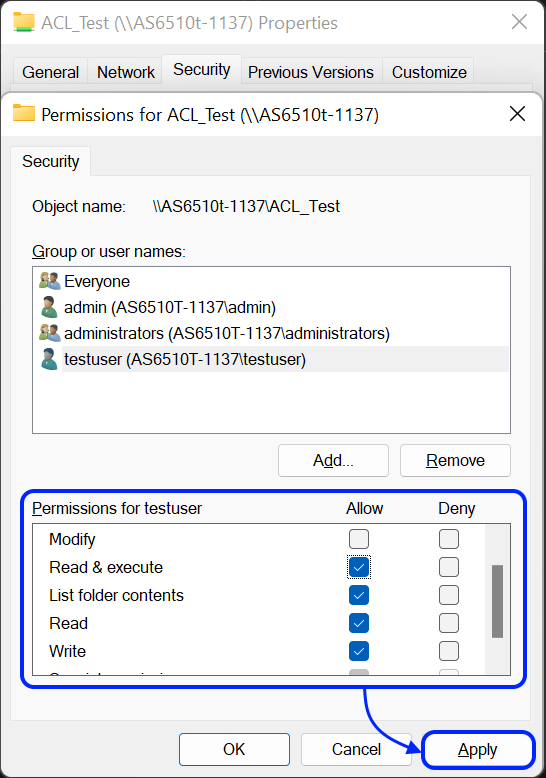Select the administrators group icon

point(50,333)
